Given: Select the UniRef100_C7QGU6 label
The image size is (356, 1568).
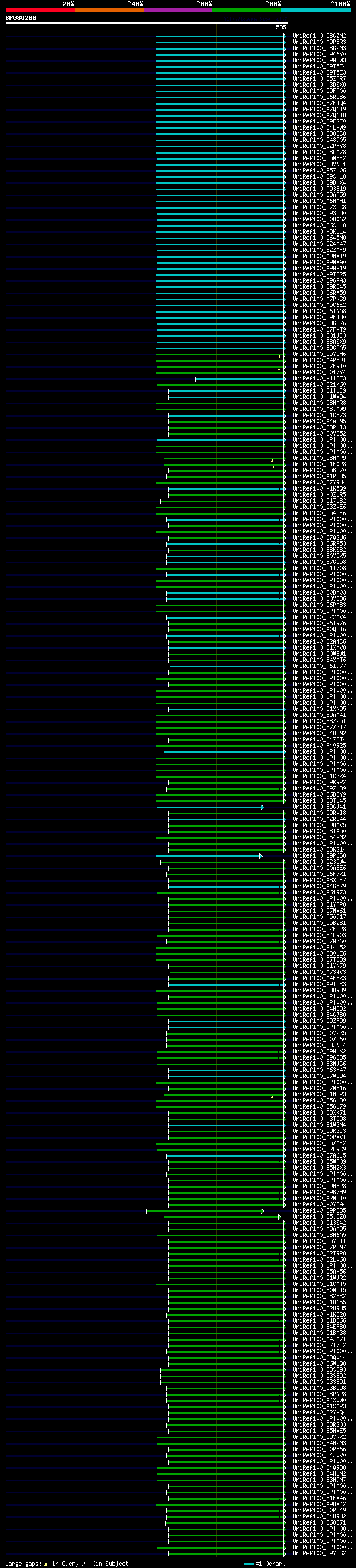Looking at the screenshot, I should pos(319,537).
